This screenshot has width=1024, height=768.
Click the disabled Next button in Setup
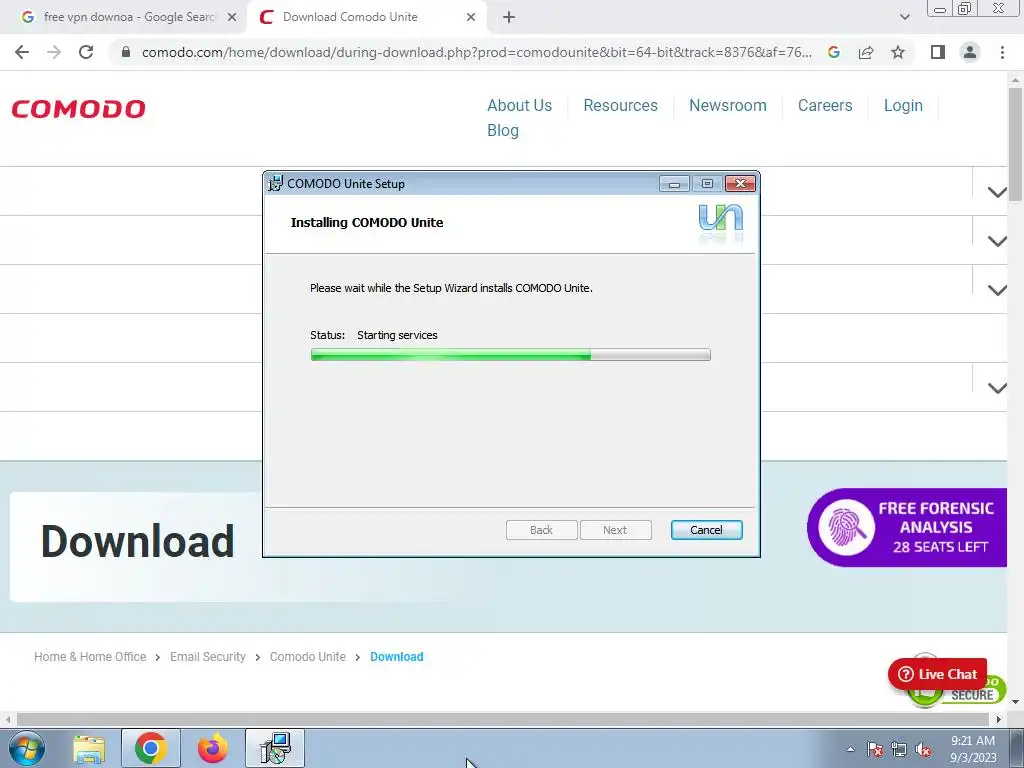tap(615, 530)
